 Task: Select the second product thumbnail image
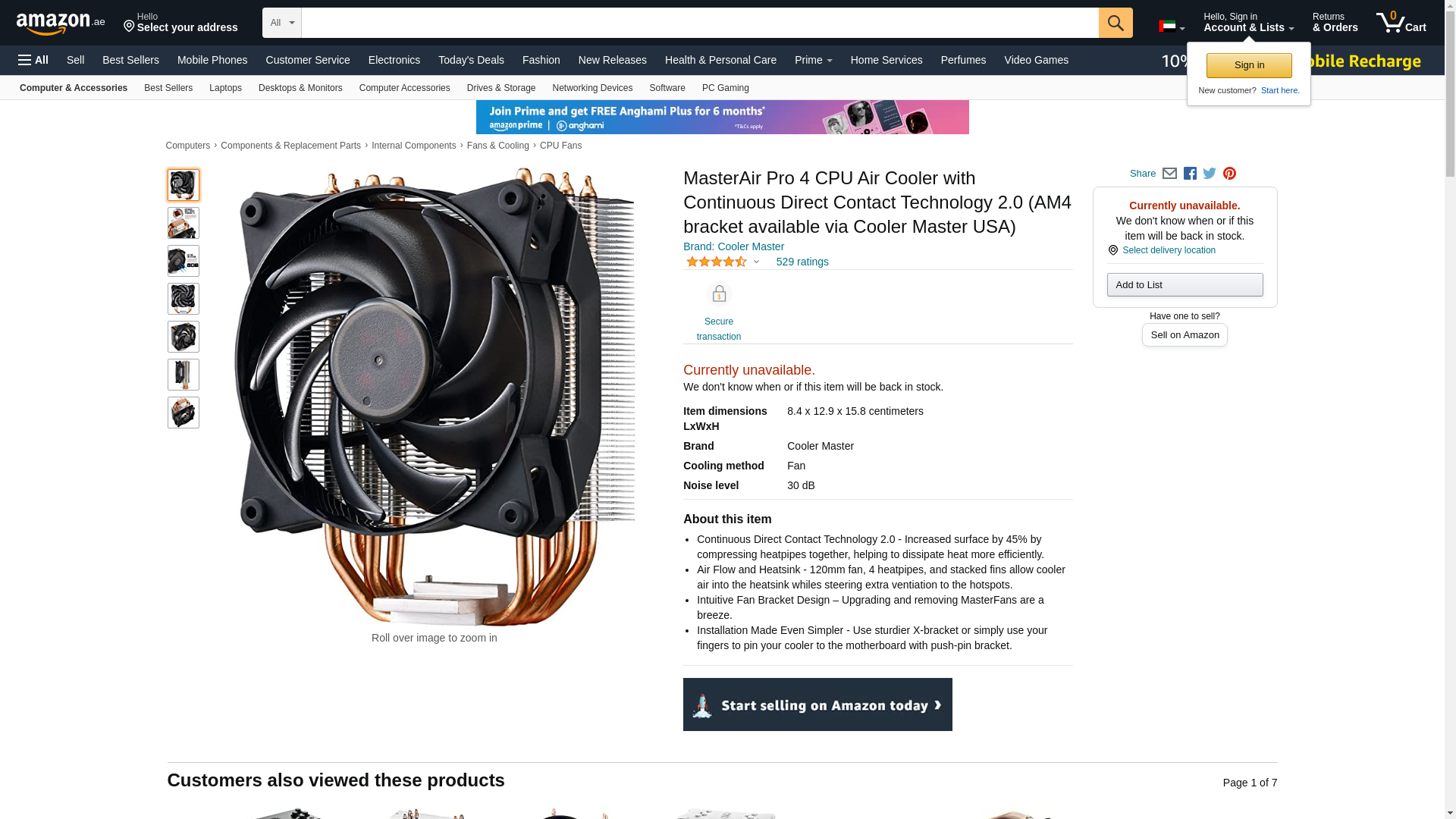tap(184, 223)
